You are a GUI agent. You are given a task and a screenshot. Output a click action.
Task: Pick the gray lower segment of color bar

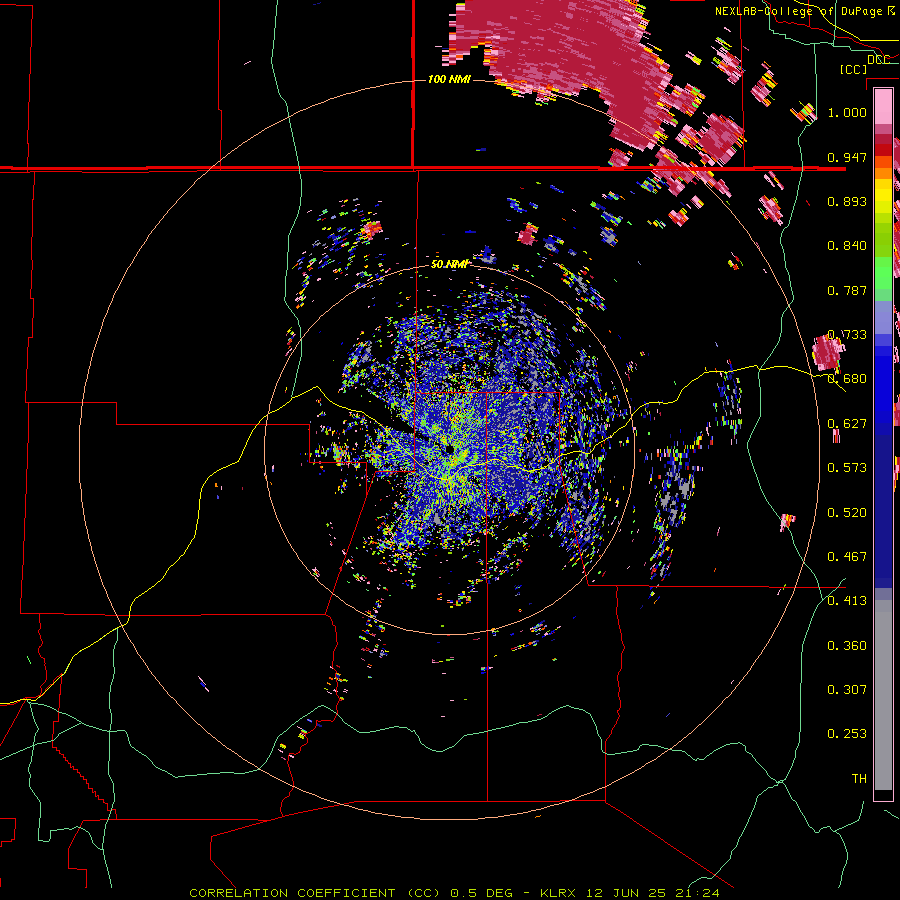(x=883, y=695)
